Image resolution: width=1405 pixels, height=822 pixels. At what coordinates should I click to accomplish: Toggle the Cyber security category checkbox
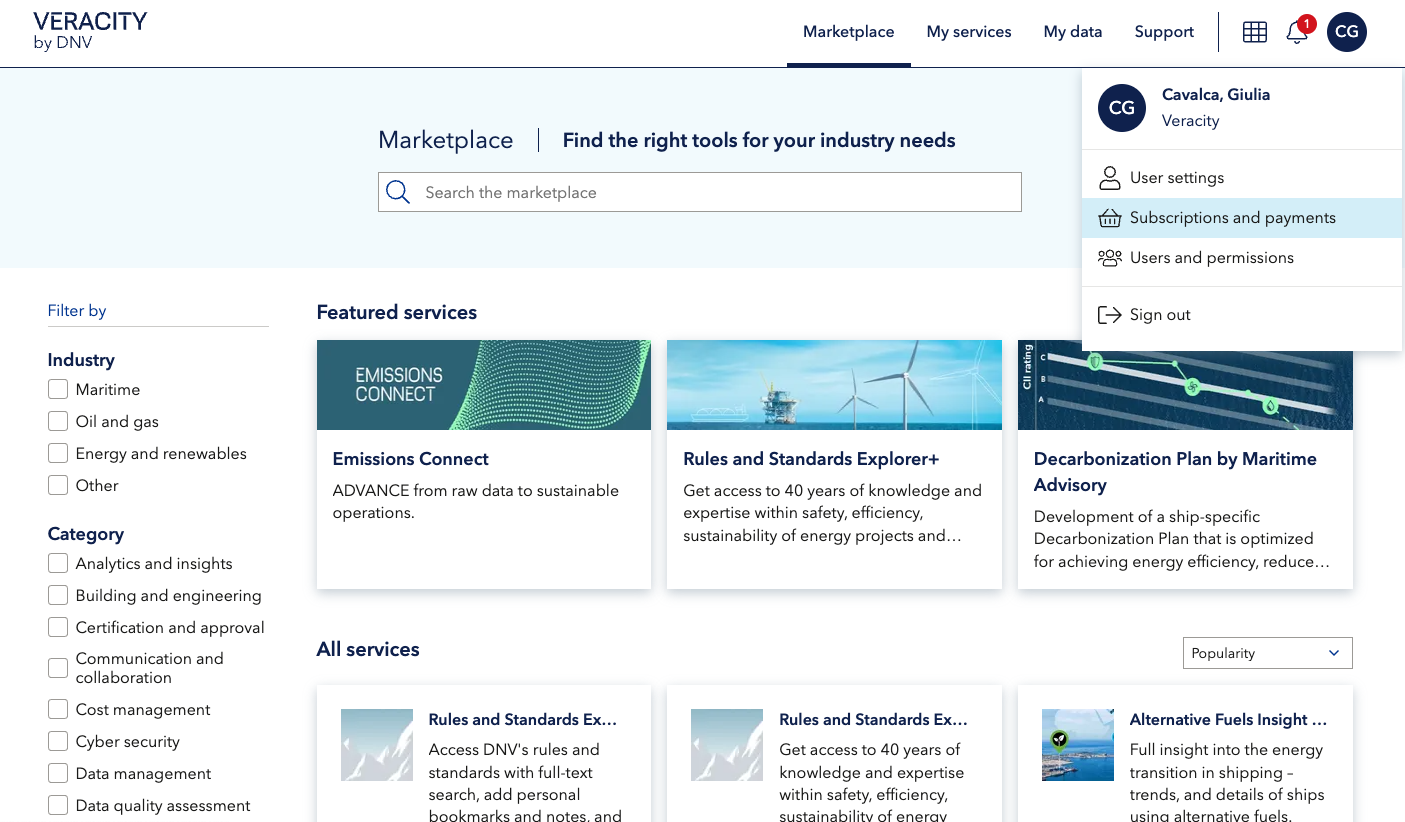(58, 742)
